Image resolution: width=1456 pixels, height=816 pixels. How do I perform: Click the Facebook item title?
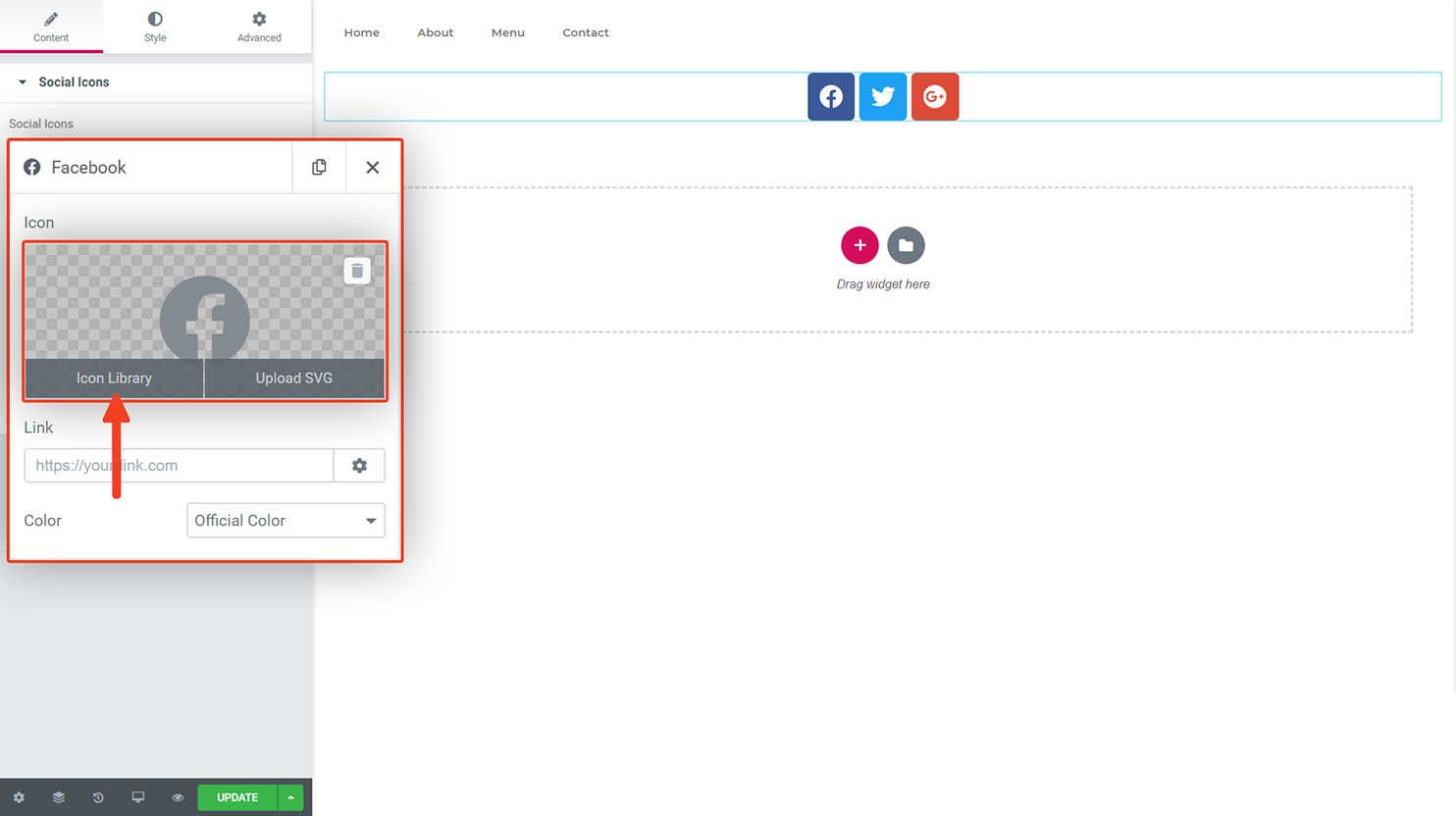(88, 168)
